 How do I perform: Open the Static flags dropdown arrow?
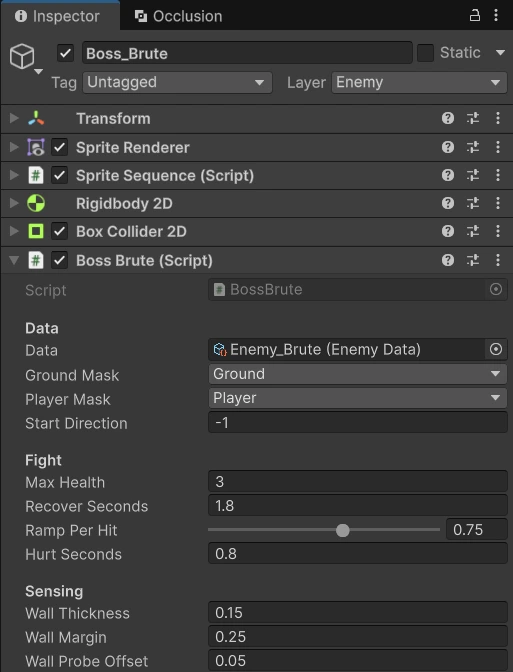(500, 53)
